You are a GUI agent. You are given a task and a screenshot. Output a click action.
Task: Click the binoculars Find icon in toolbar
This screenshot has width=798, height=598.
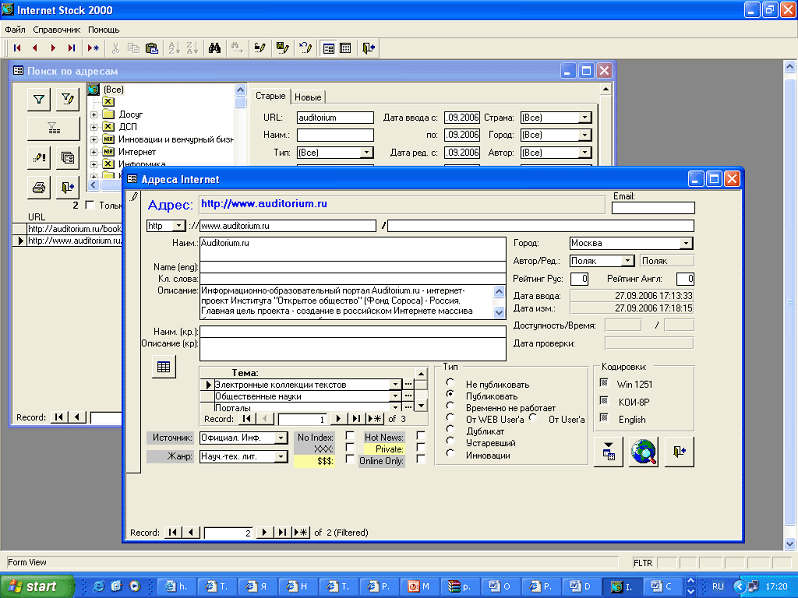[x=214, y=47]
